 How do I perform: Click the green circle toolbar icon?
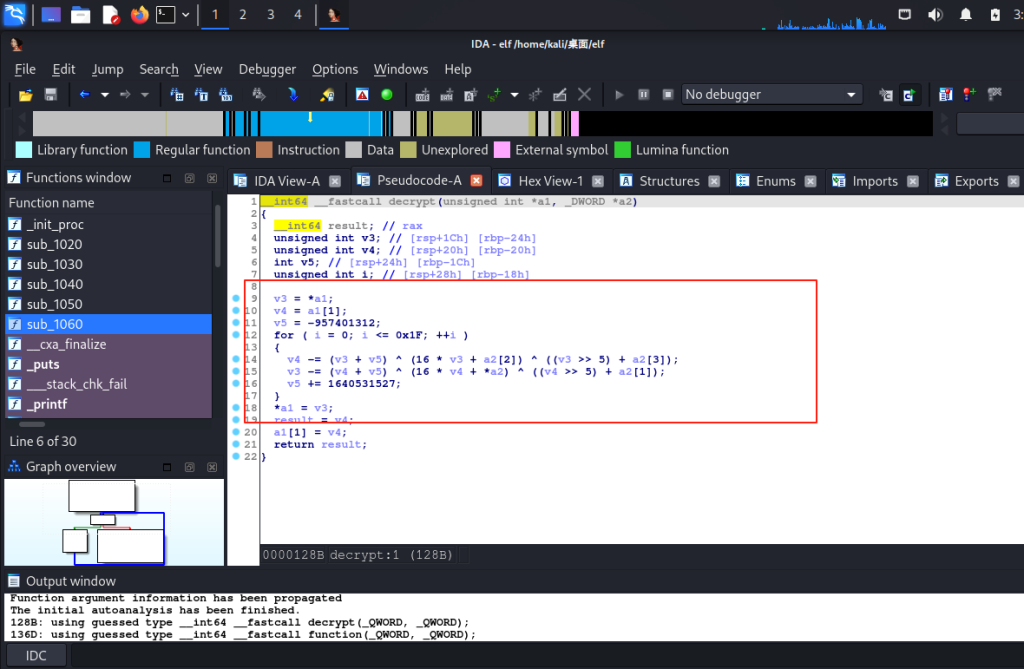(x=387, y=95)
